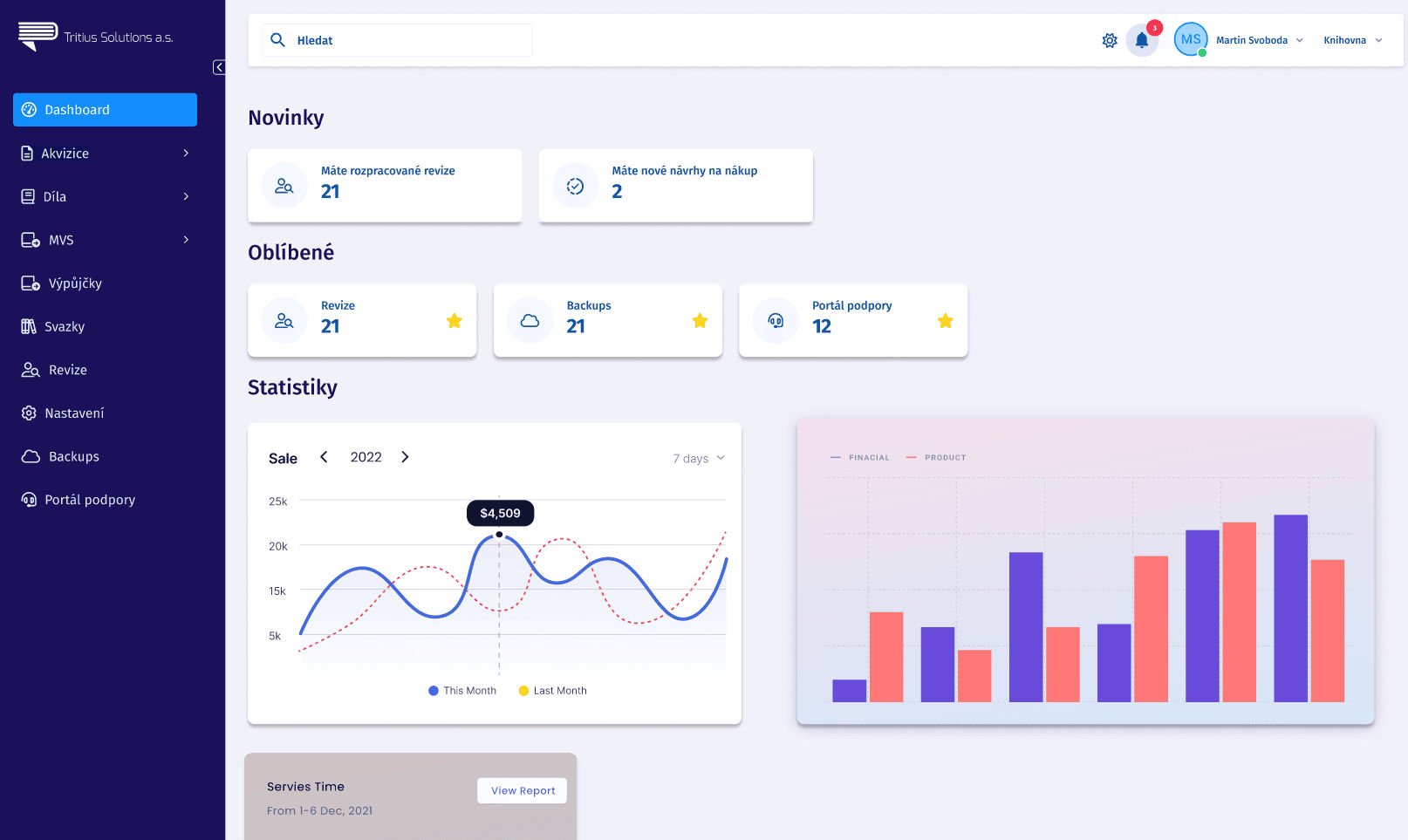Image resolution: width=1408 pixels, height=840 pixels.
Task: Open the Martin Svoboda user dropdown
Action: (x=1260, y=40)
